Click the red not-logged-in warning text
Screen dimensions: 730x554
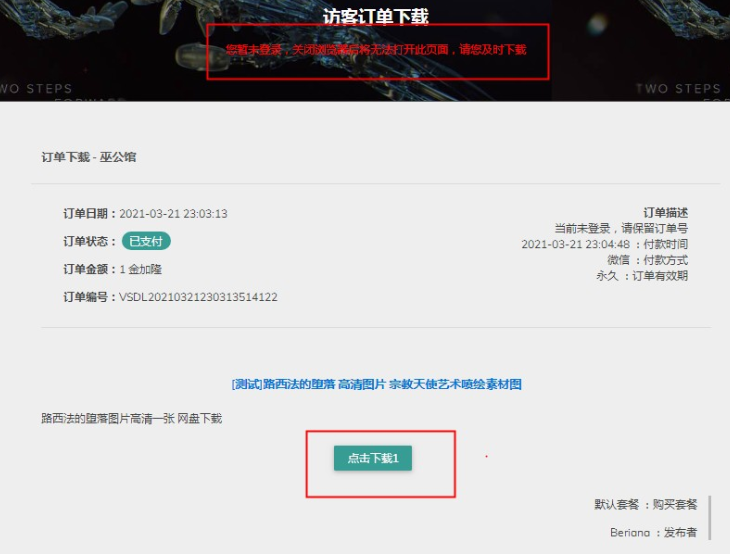(376, 50)
